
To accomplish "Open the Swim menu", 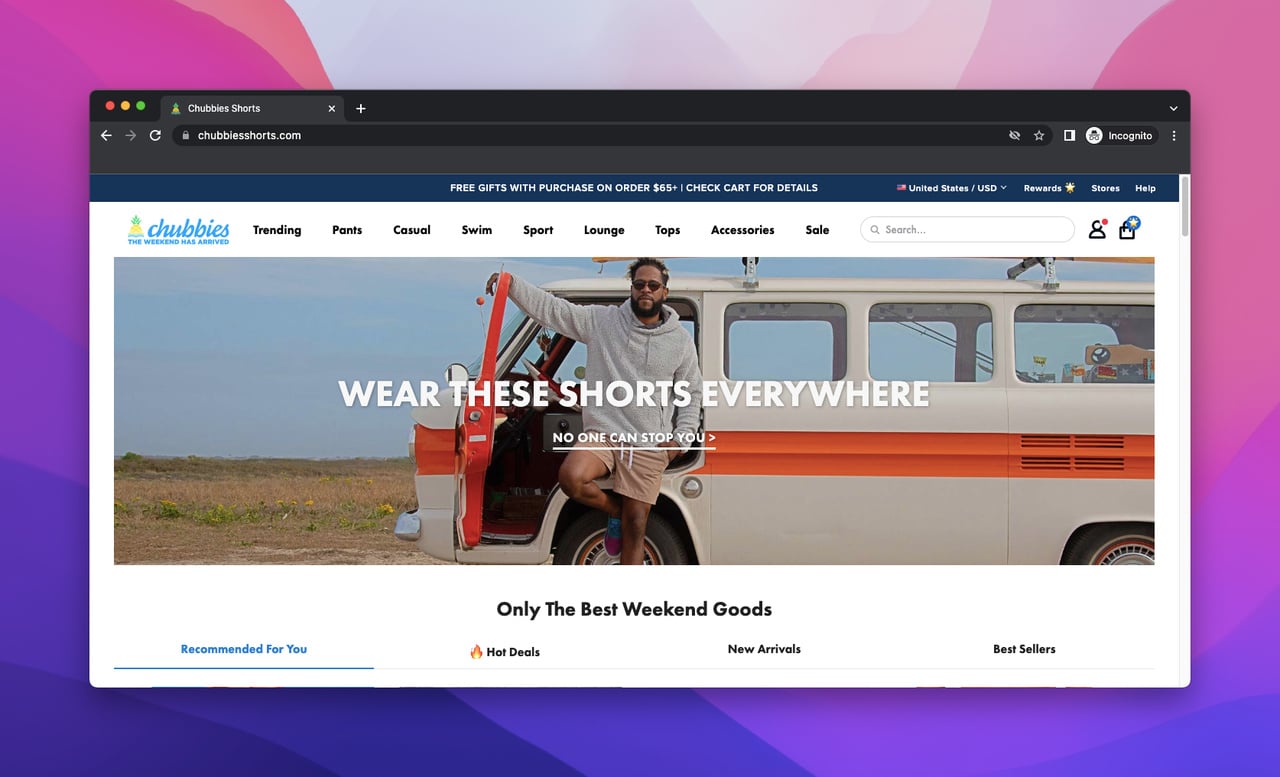I will coord(477,230).
